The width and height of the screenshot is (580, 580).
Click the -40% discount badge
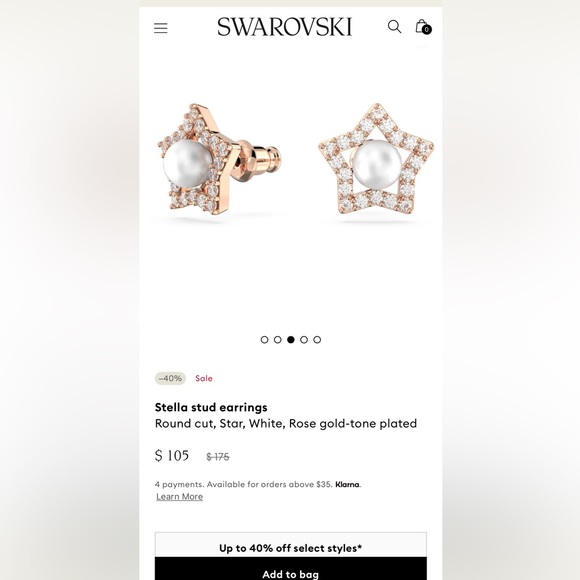point(170,378)
